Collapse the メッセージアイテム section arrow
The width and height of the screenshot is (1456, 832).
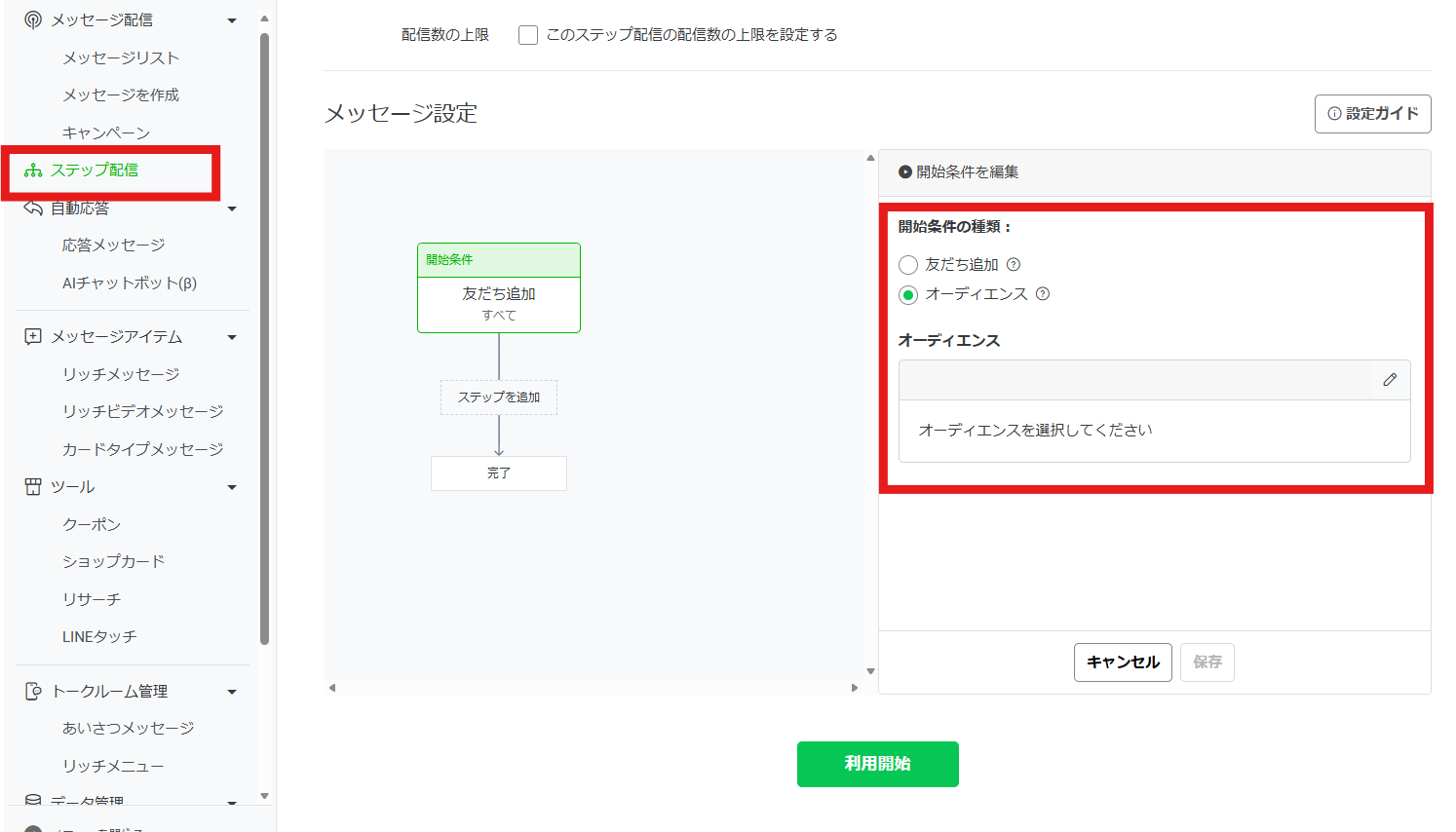click(x=232, y=337)
